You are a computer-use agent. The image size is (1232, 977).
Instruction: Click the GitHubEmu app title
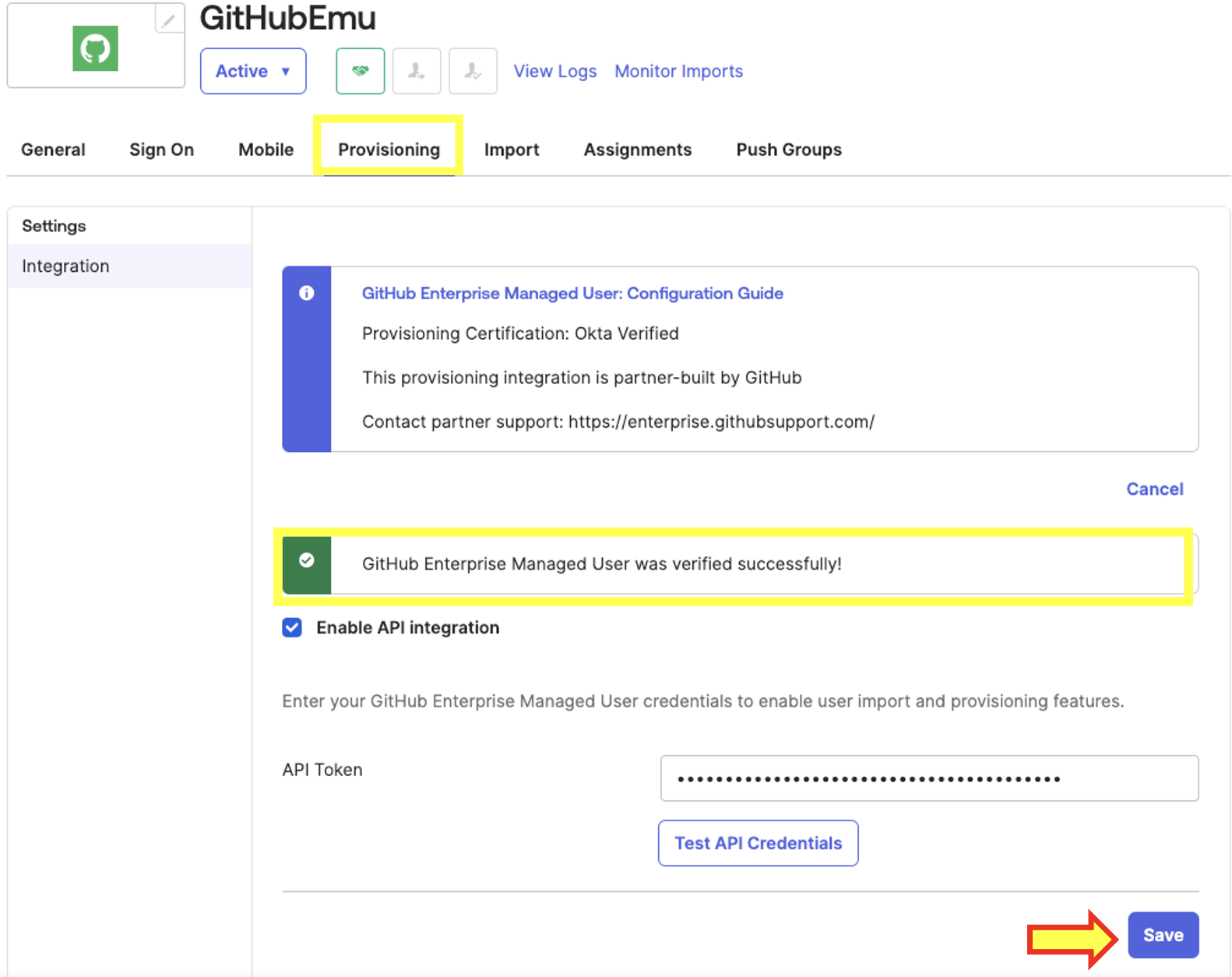[287, 19]
